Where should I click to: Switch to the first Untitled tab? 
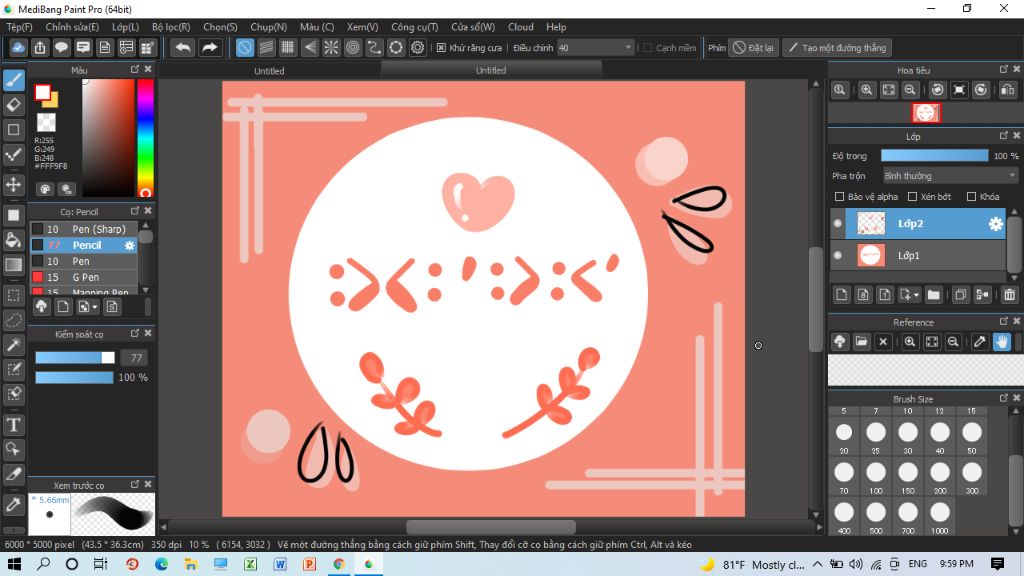tap(269, 71)
